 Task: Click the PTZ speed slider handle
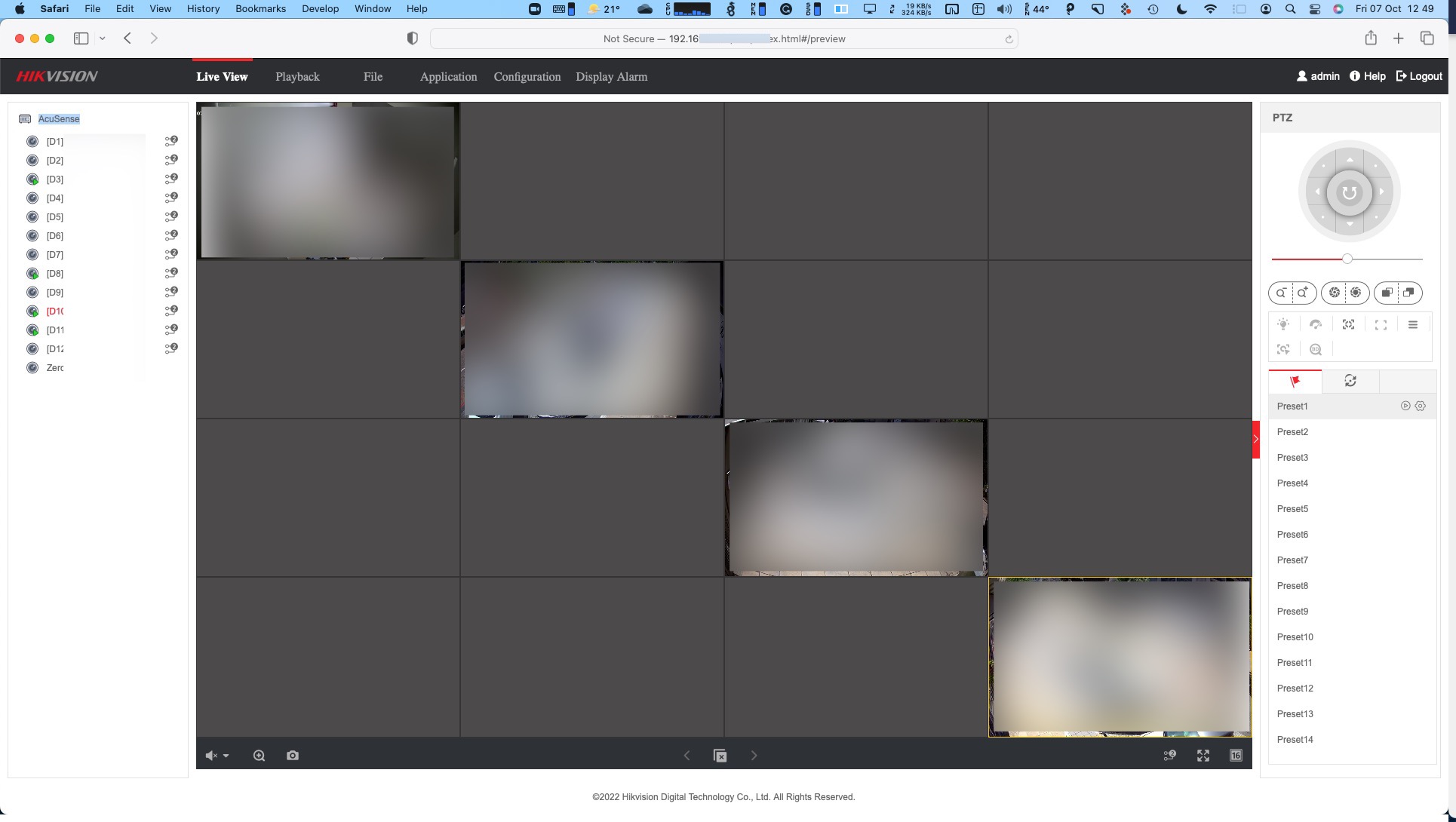(x=1347, y=259)
